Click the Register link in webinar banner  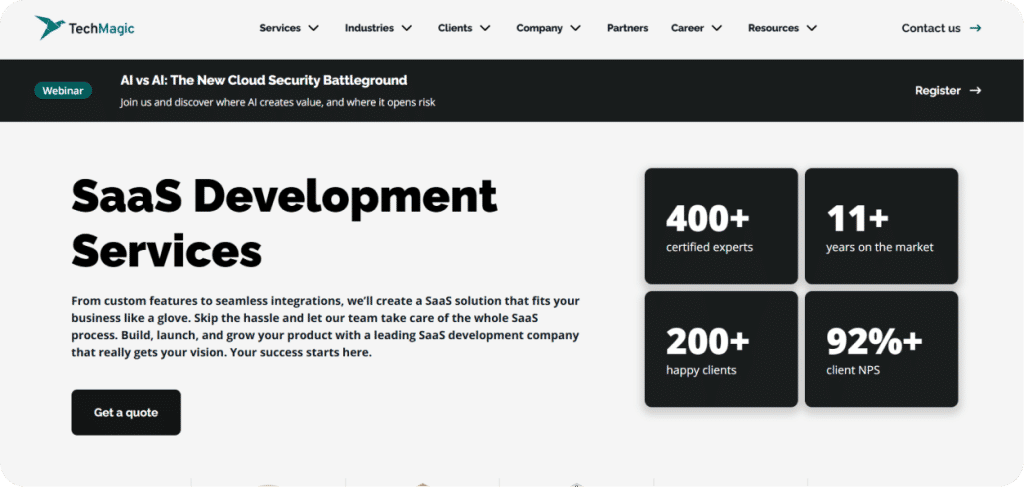pyautogui.click(x=938, y=91)
